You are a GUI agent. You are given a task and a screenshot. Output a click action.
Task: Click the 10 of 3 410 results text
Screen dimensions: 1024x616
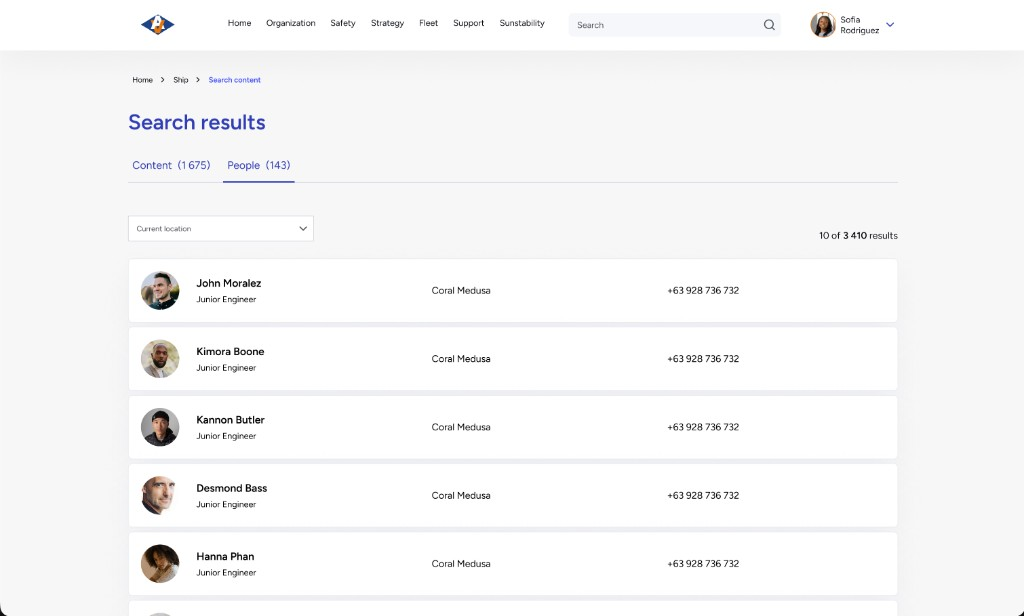tap(858, 236)
